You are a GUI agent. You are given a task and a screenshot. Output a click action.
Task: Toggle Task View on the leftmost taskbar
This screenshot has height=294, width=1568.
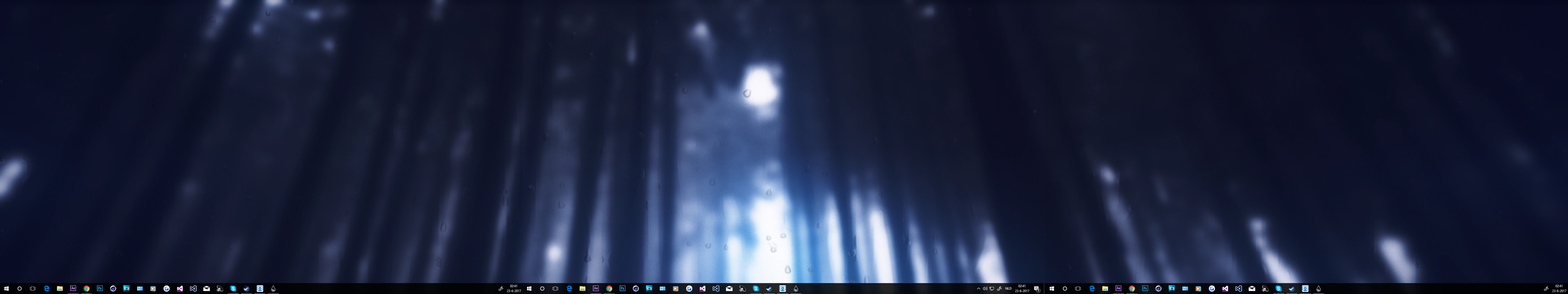tap(33, 289)
